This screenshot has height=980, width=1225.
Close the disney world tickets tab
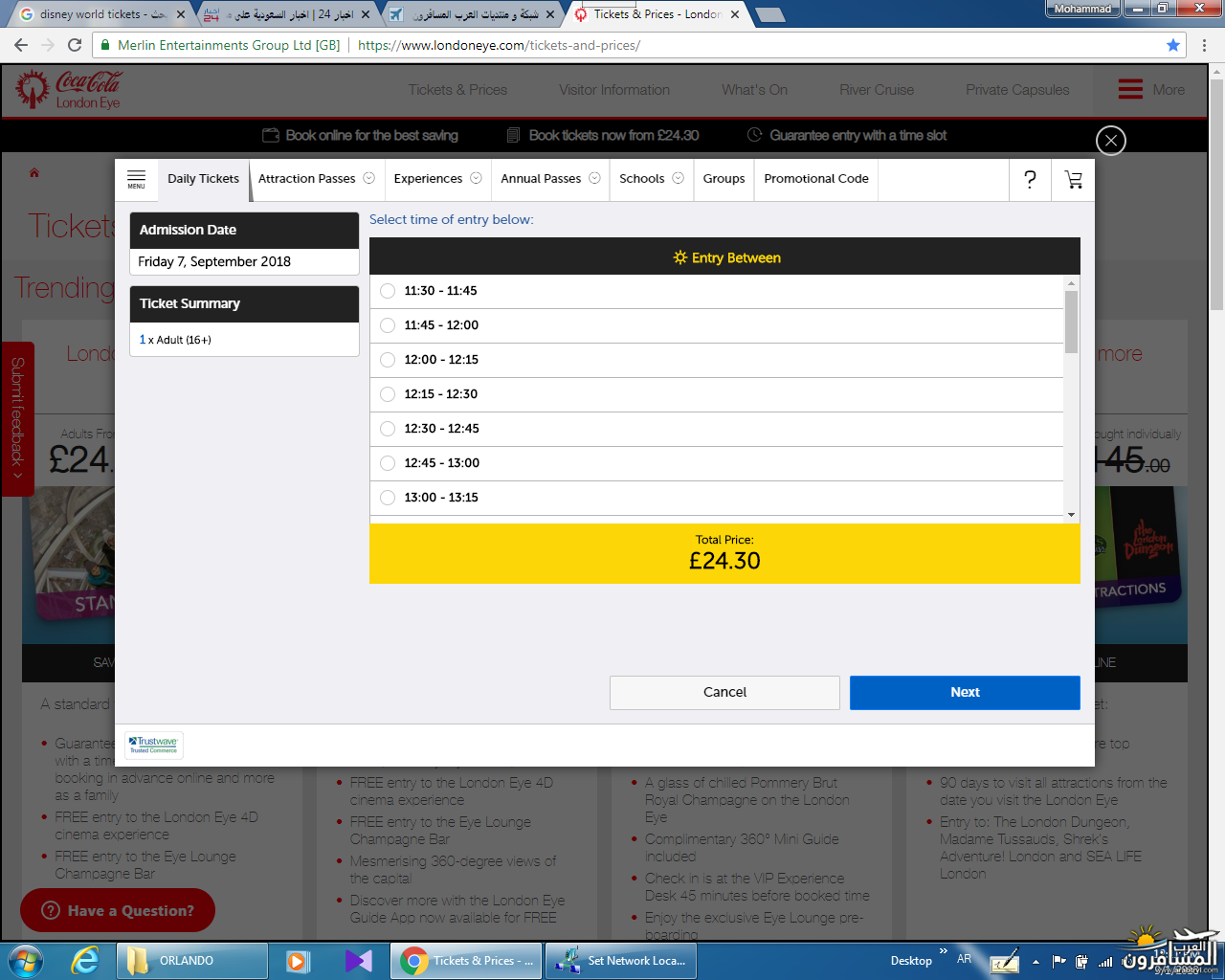181,14
